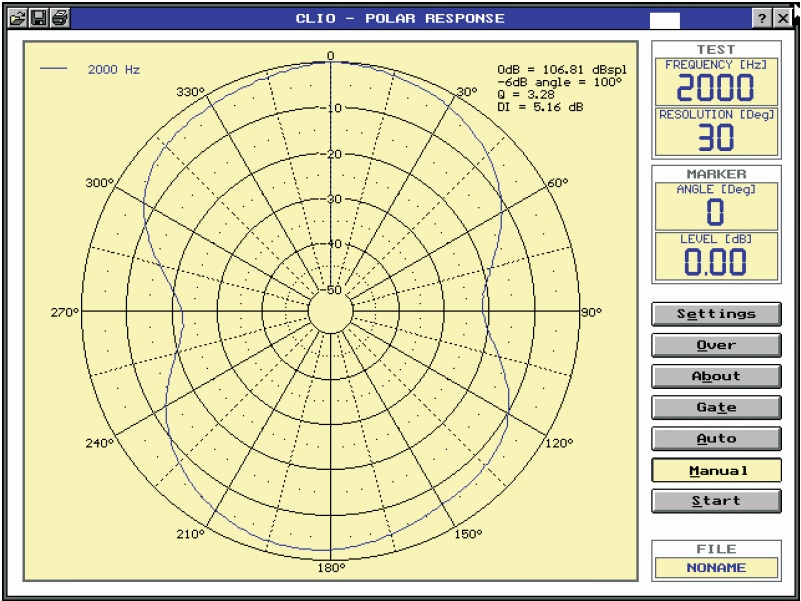Save measurement using the floppy disk icon
801x601 pixels.
tap(39, 18)
